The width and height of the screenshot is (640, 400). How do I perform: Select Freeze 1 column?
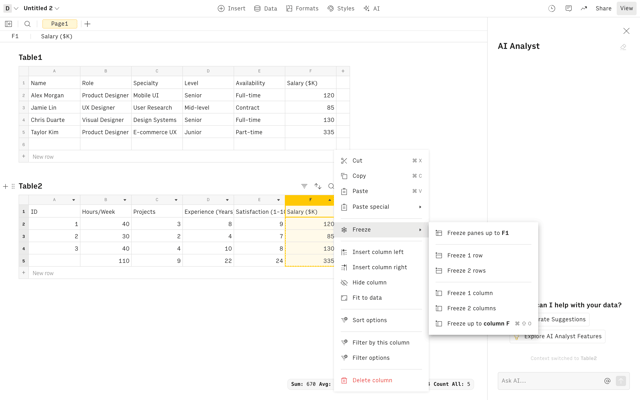pyautogui.click(x=483, y=293)
